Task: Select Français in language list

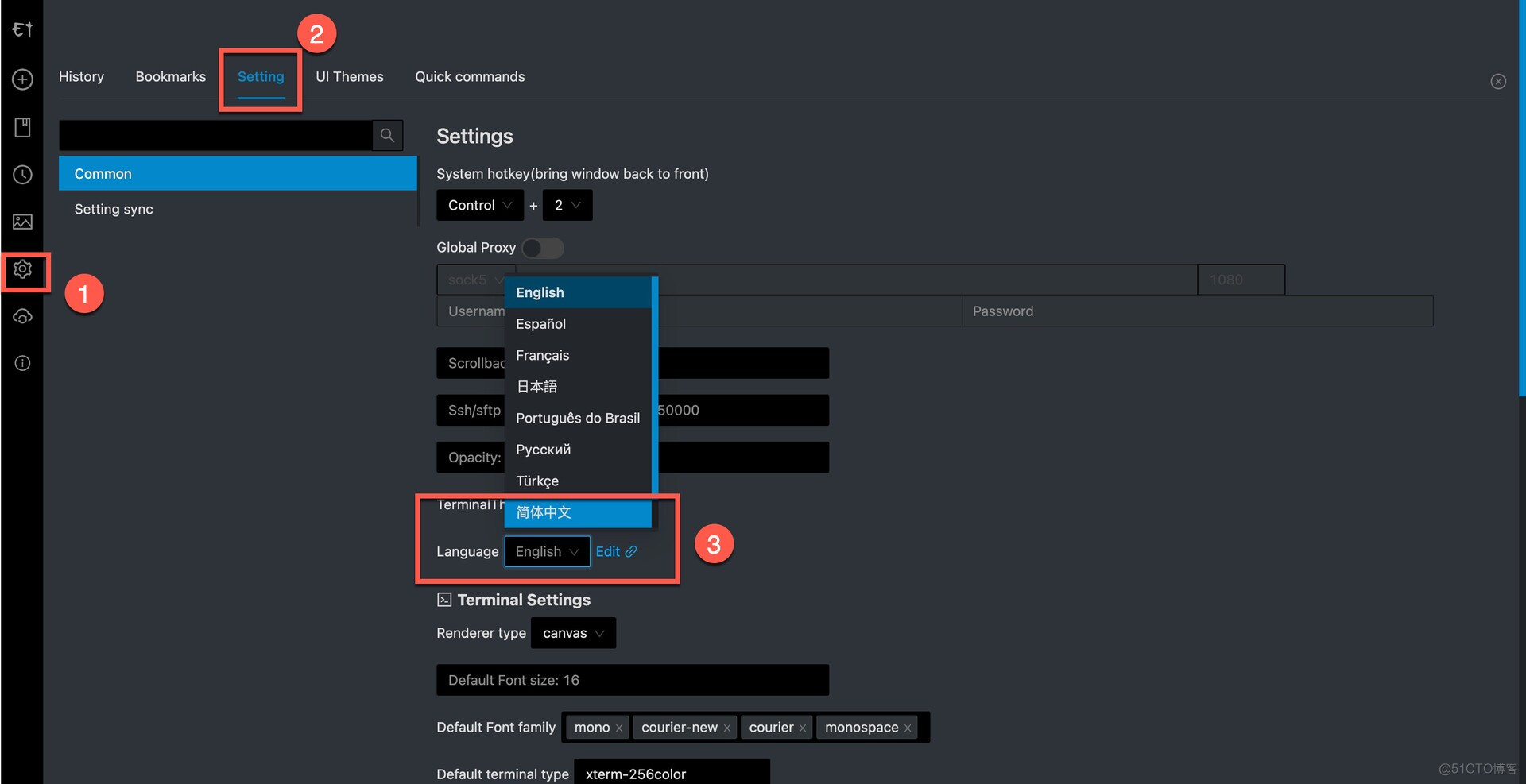Action: 578,355
